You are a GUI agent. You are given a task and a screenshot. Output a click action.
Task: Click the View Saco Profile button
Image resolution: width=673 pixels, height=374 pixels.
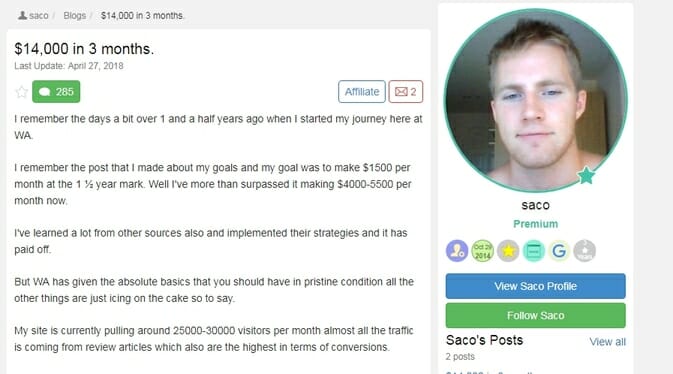click(536, 286)
